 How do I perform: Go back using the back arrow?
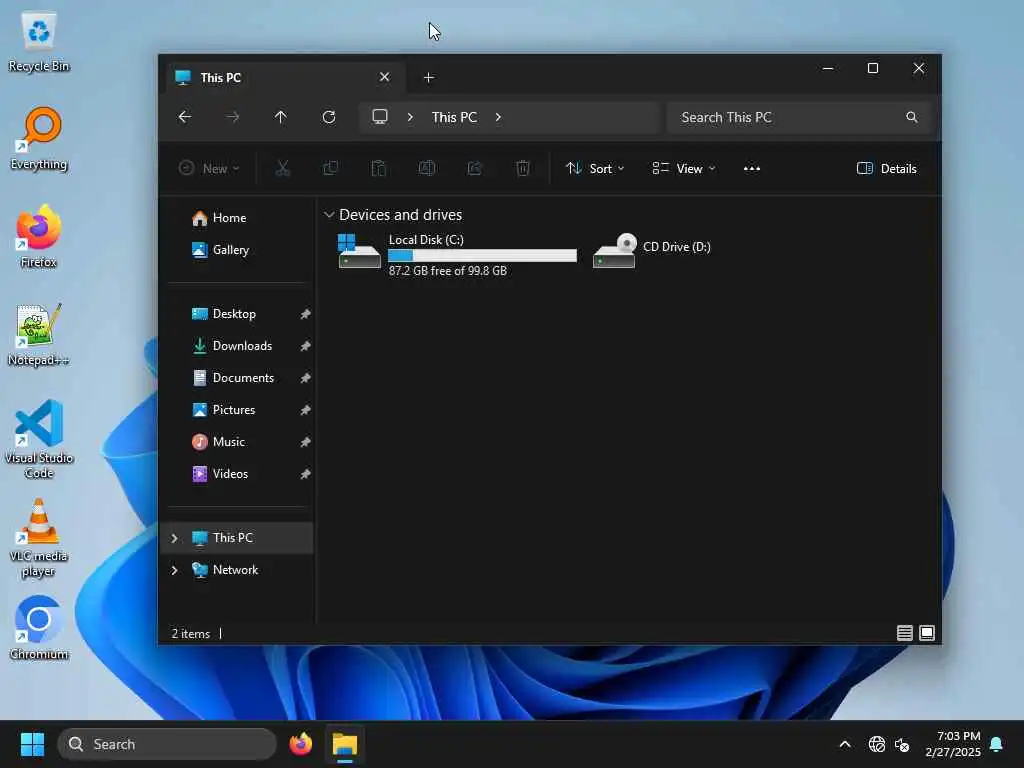[185, 117]
